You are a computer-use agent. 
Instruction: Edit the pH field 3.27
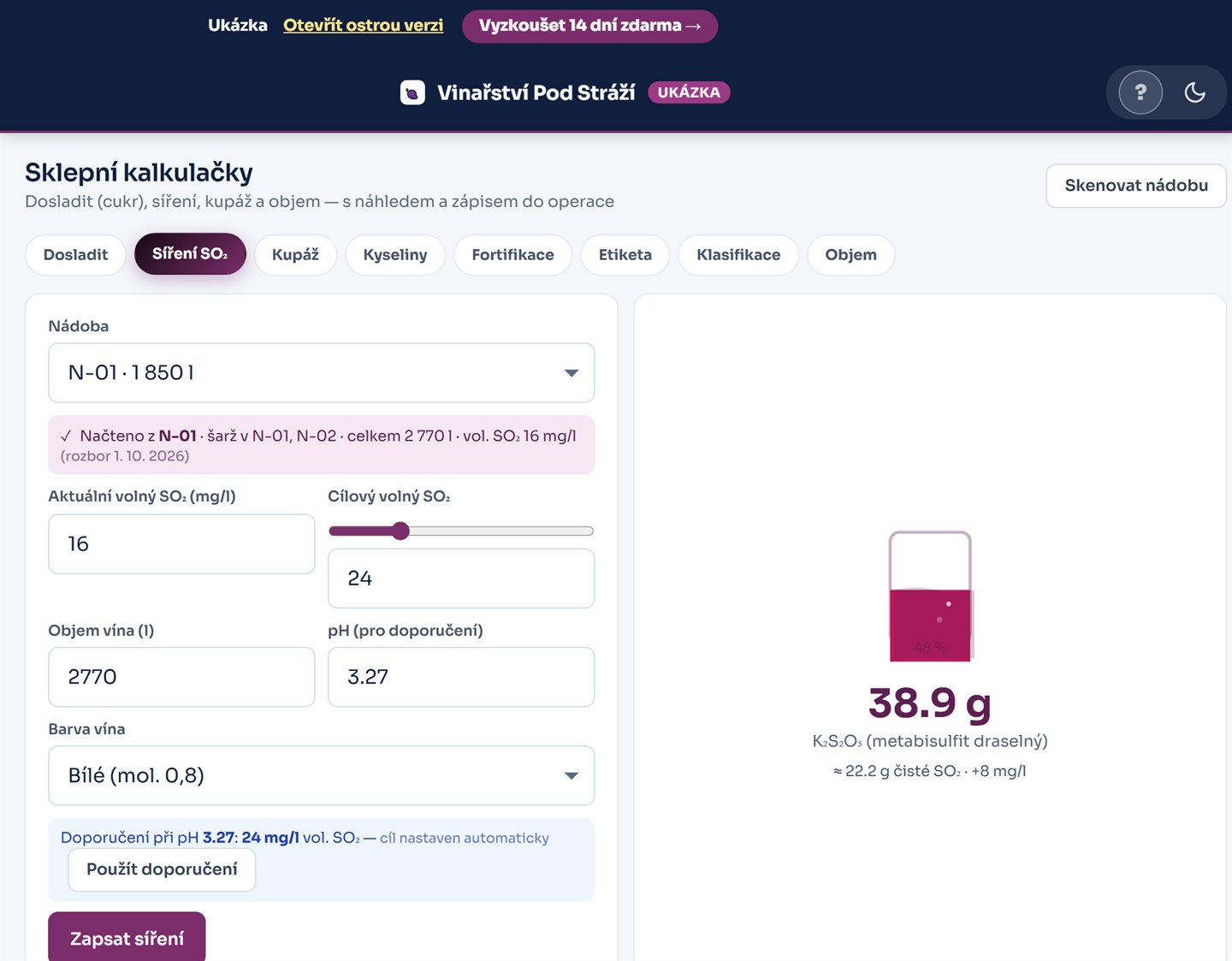click(461, 677)
